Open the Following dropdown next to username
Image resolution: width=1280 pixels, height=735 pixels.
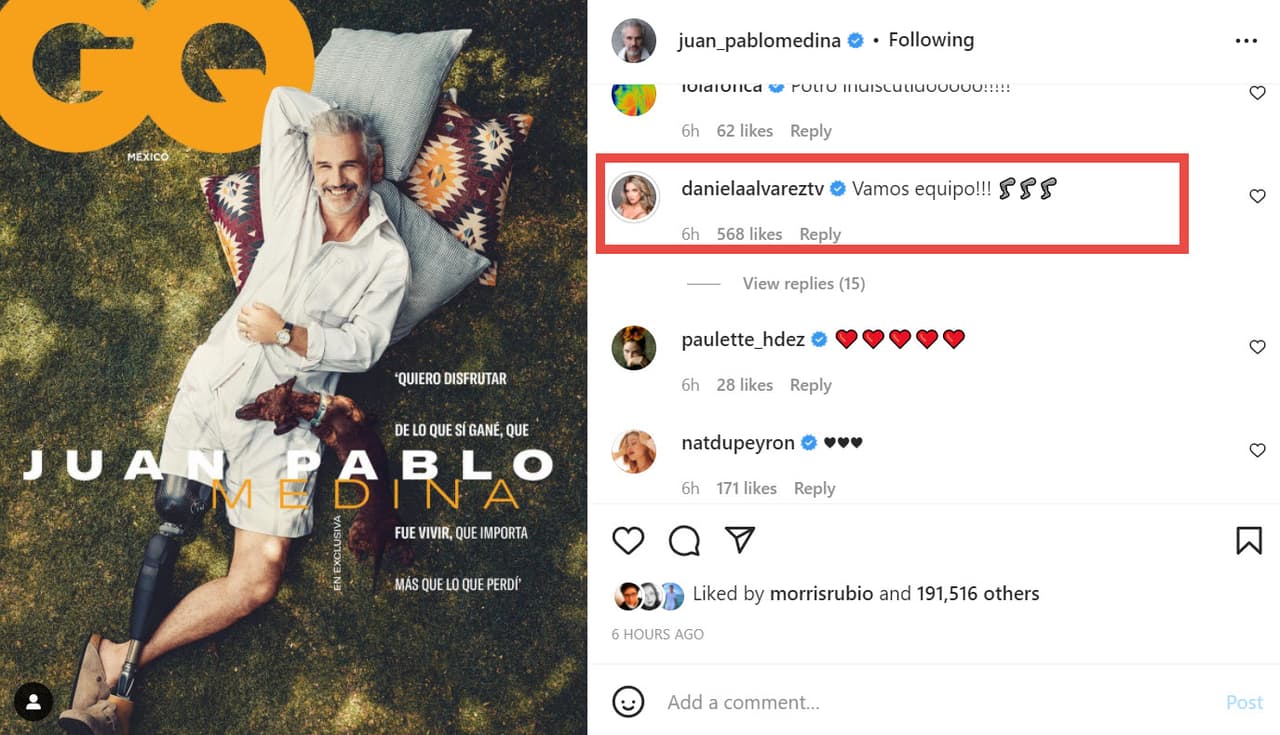(931, 40)
